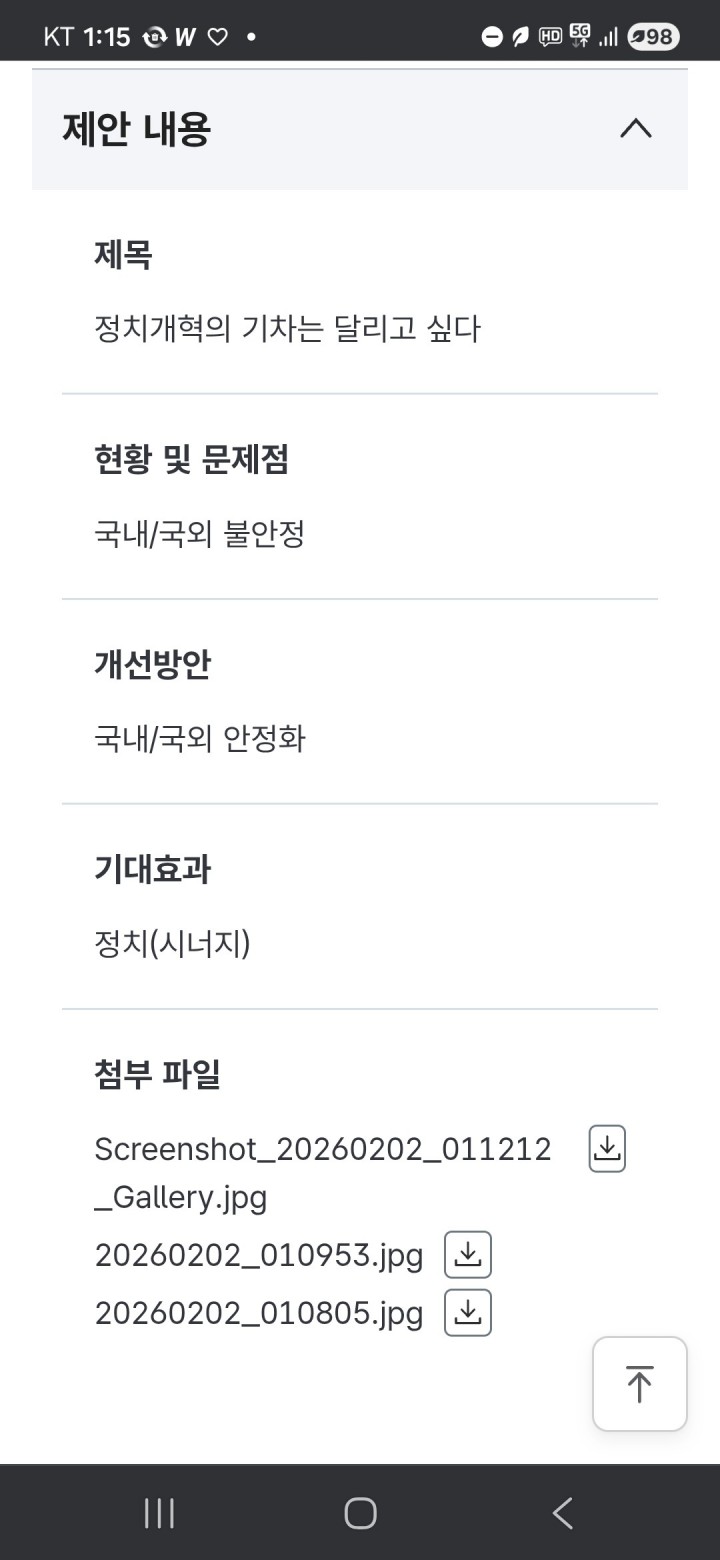720x1560 pixels.
Task: Tap the scroll-to-top arrow button
Action: pos(639,1384)
